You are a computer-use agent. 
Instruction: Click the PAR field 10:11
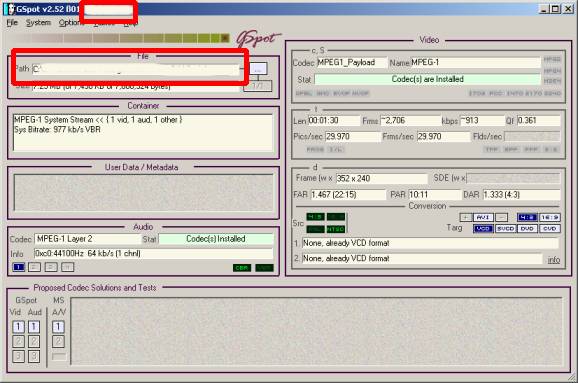point(434,195)
